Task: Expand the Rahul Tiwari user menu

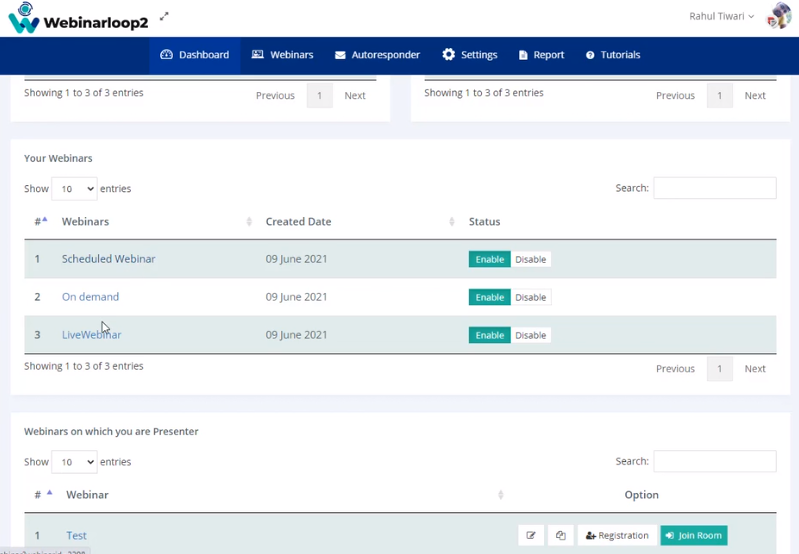Action: tap(722, 16)
